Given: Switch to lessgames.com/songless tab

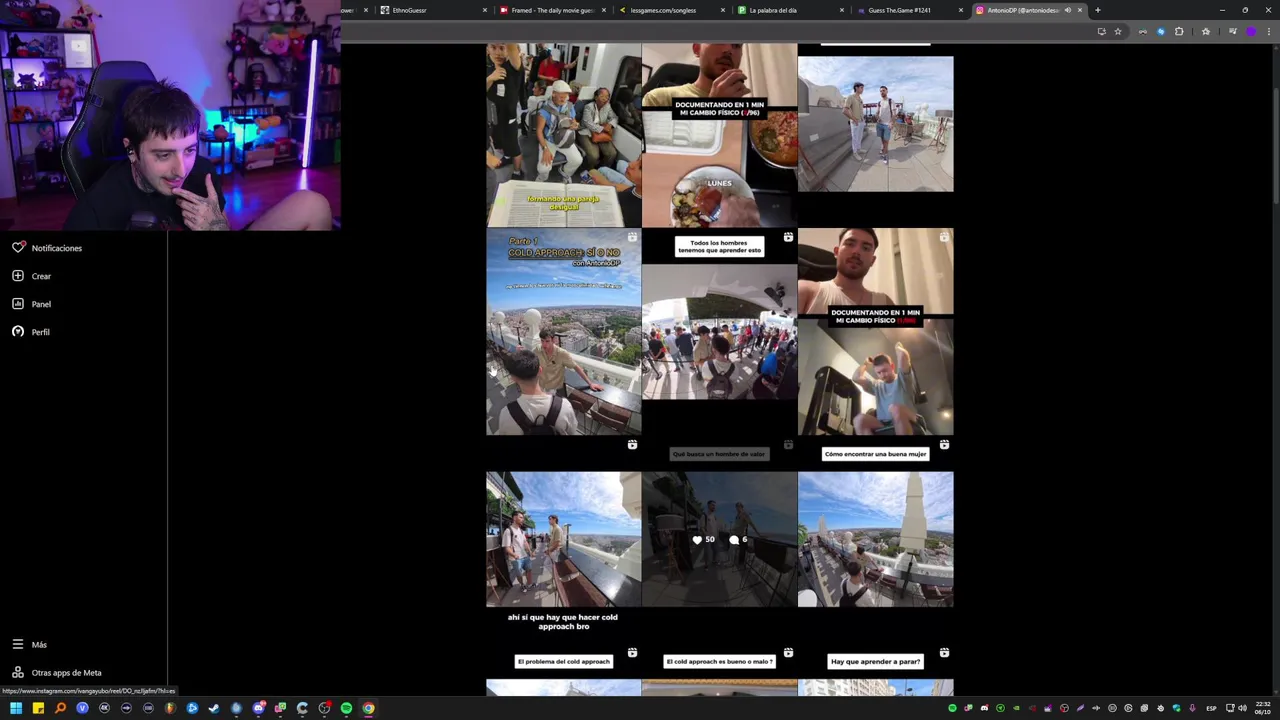Looking at the screenshot, I should click(x=673, y=10).
